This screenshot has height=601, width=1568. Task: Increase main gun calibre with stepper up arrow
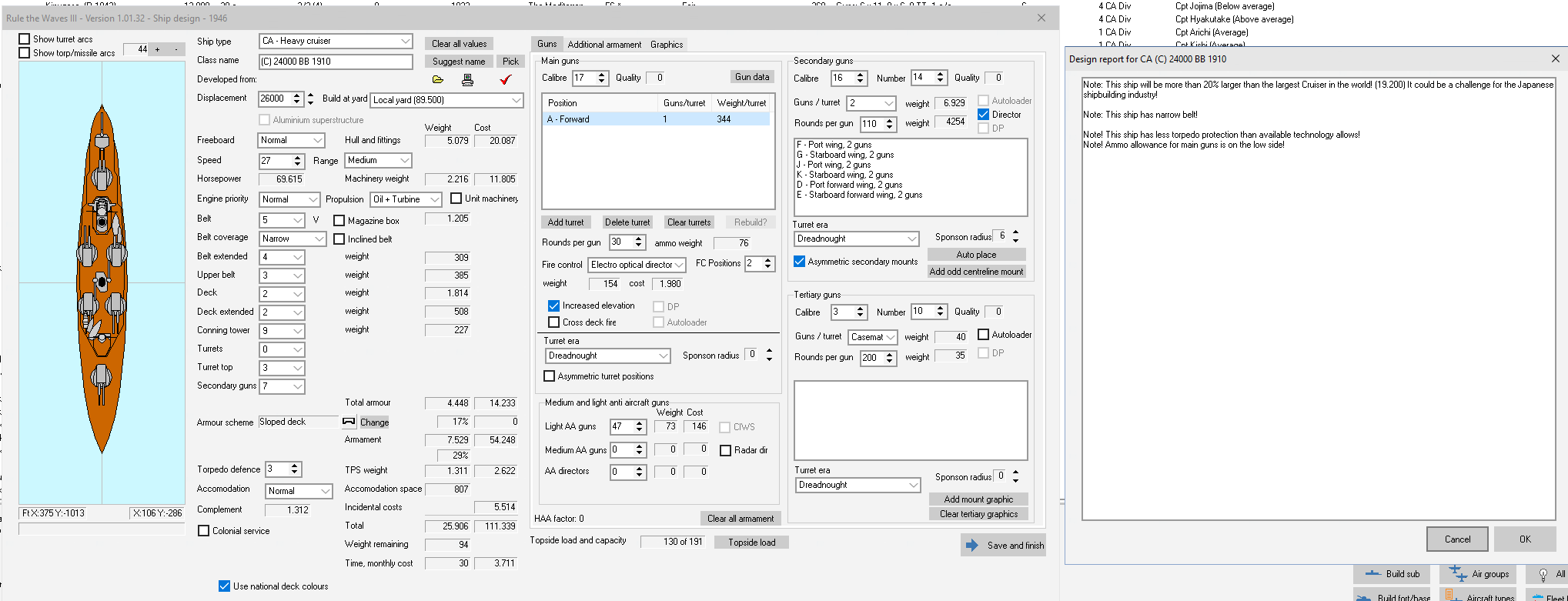click(602, 75)
